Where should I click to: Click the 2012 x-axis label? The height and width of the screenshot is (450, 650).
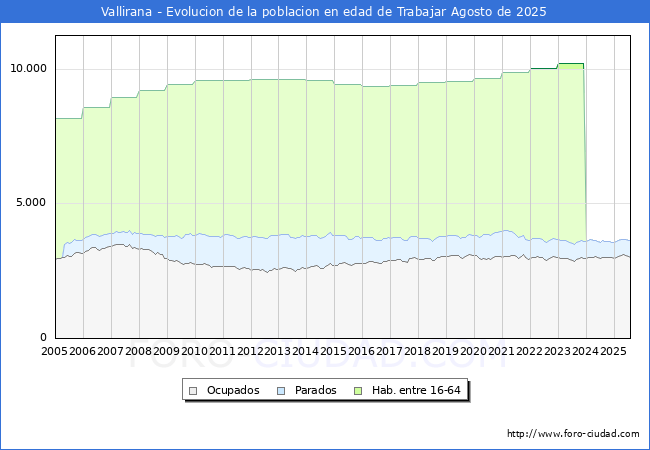250,351
